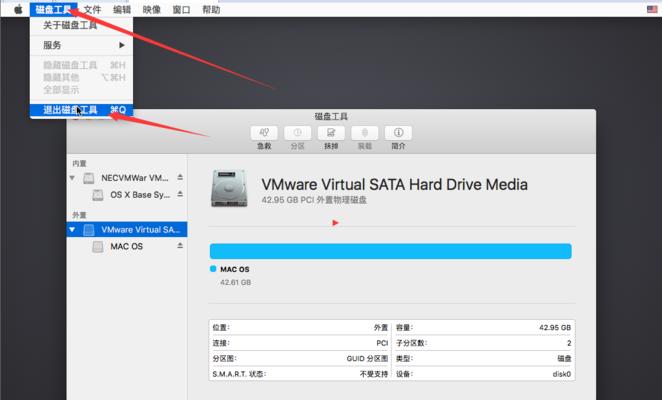Eject the NECVMWar VM disk
Image resolution: width=662 pixels, height=400 pixels.
click(180, 177)
